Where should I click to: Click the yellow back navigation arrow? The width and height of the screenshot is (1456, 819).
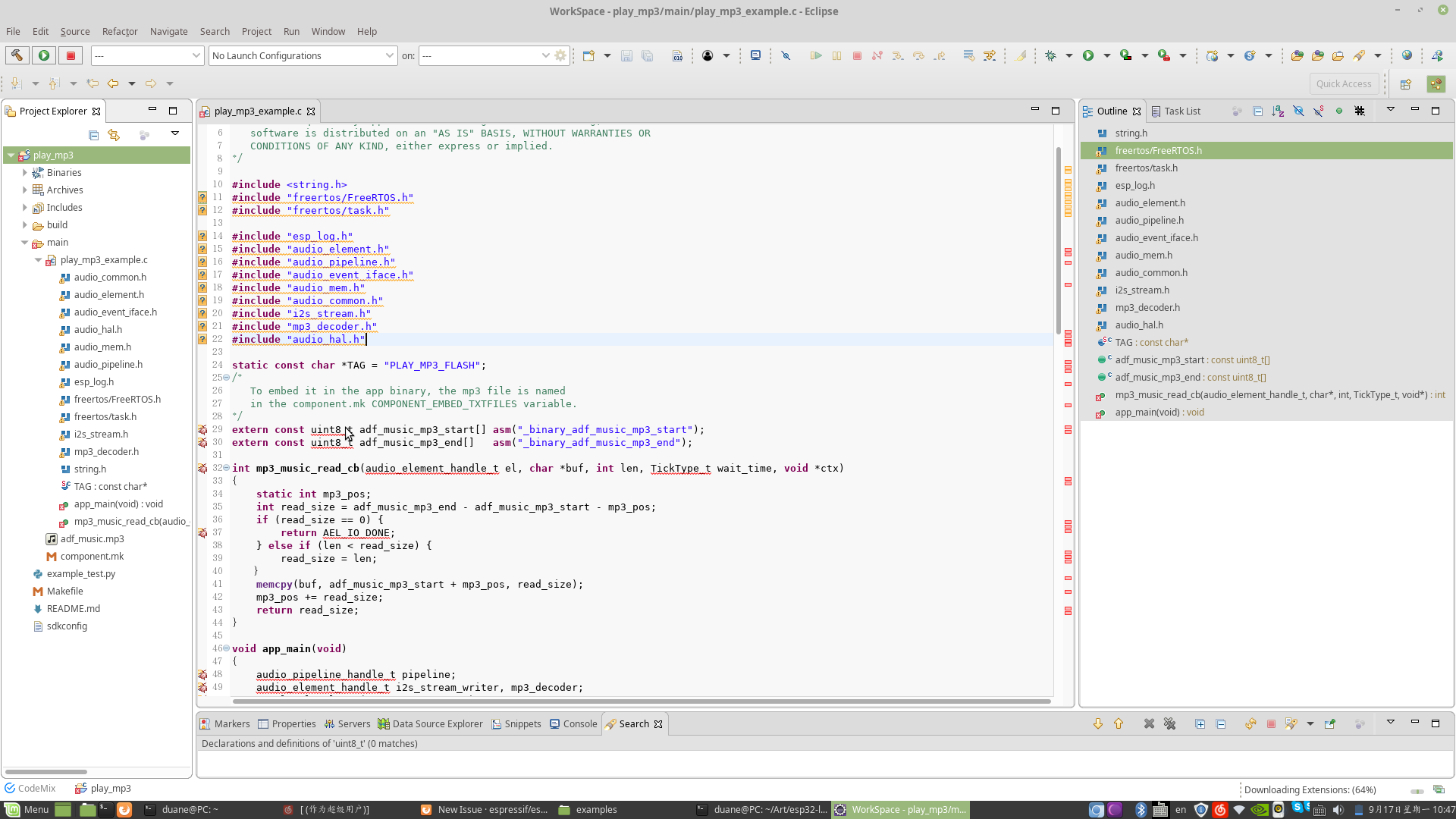click(113, 83)
